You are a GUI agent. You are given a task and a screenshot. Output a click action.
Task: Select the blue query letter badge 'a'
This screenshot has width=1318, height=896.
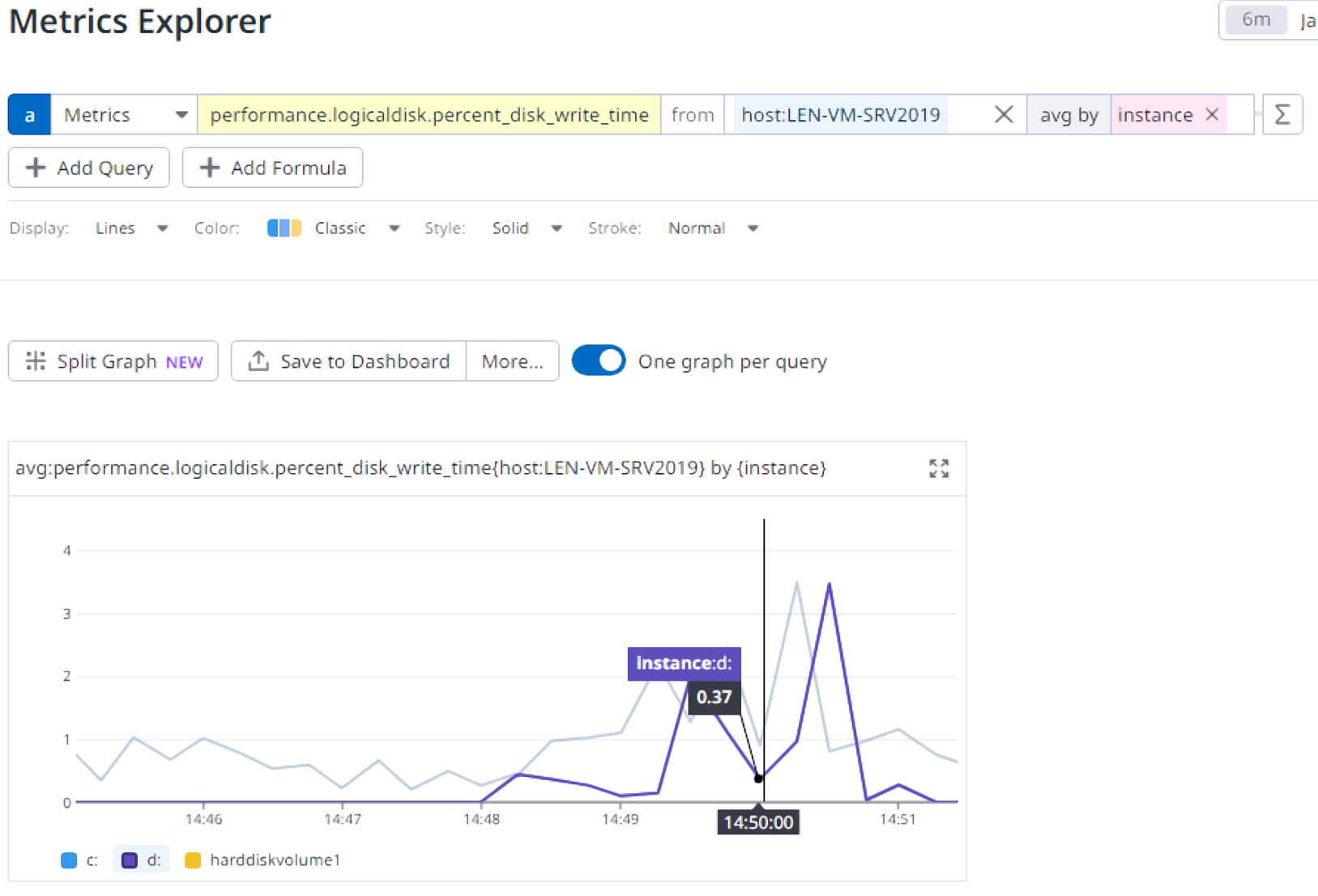point(28,114)
